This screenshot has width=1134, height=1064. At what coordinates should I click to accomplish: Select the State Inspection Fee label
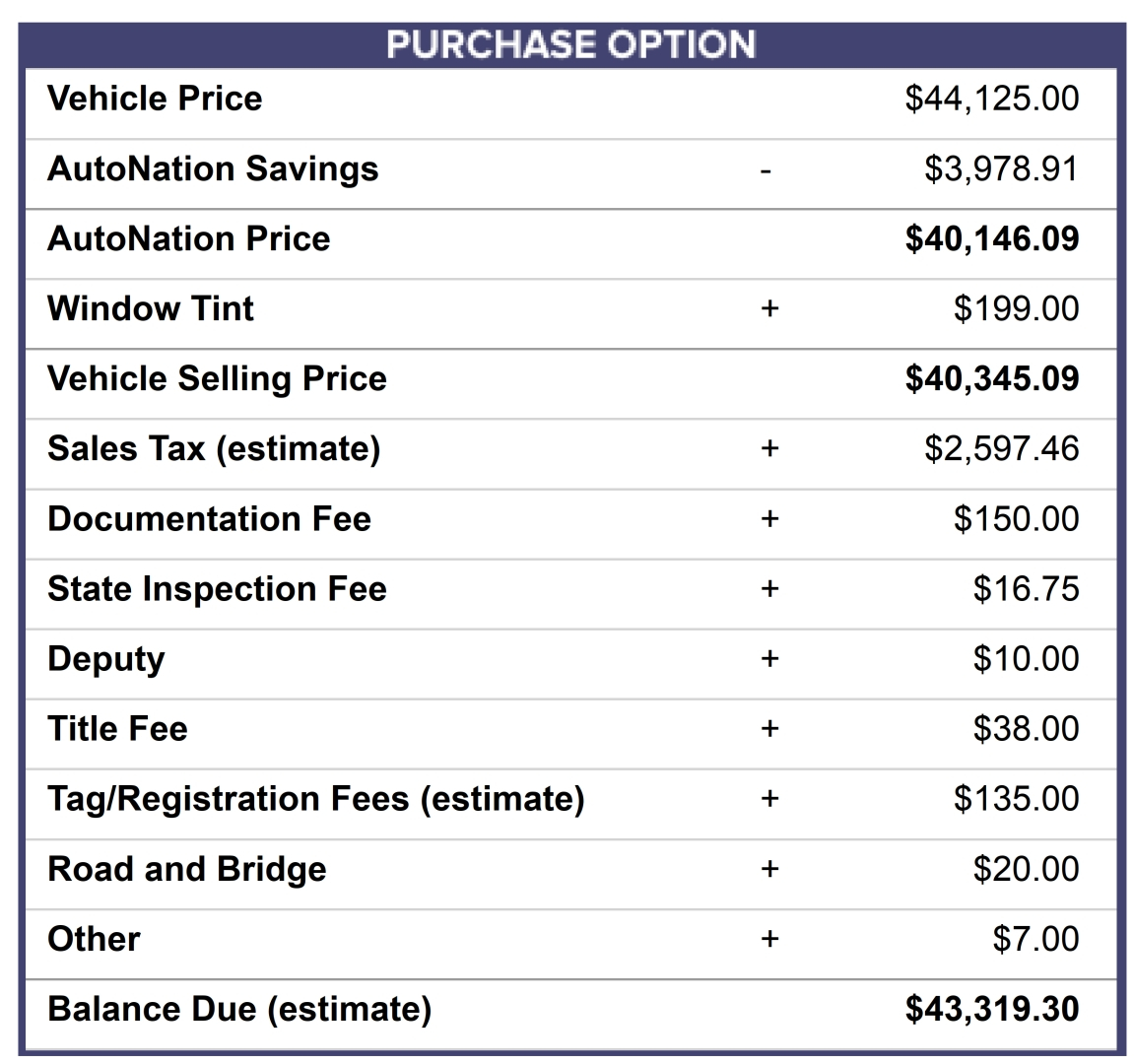217,589
